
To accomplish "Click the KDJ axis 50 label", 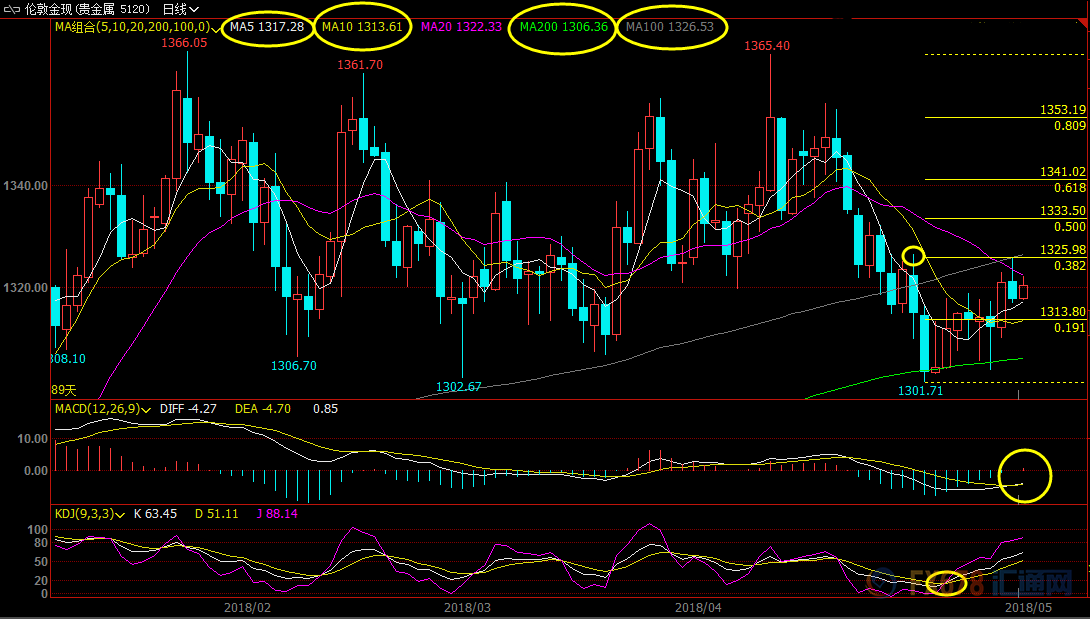I will [x=41, y=562].
